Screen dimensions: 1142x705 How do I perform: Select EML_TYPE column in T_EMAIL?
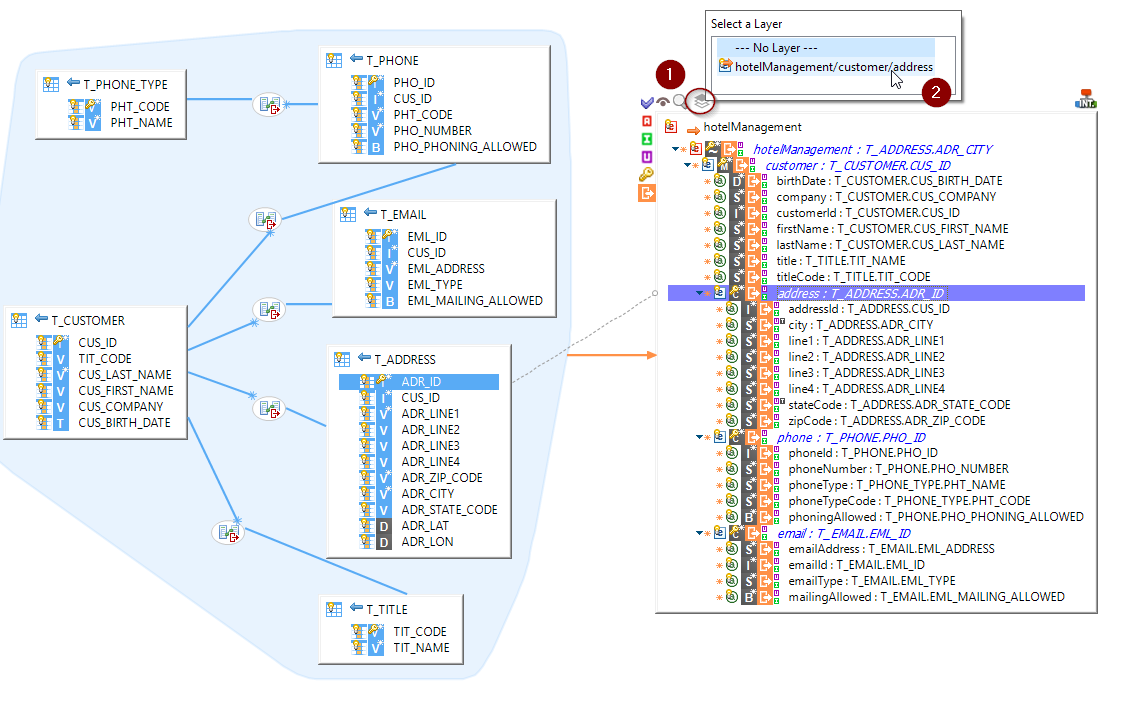pos(435,285)
